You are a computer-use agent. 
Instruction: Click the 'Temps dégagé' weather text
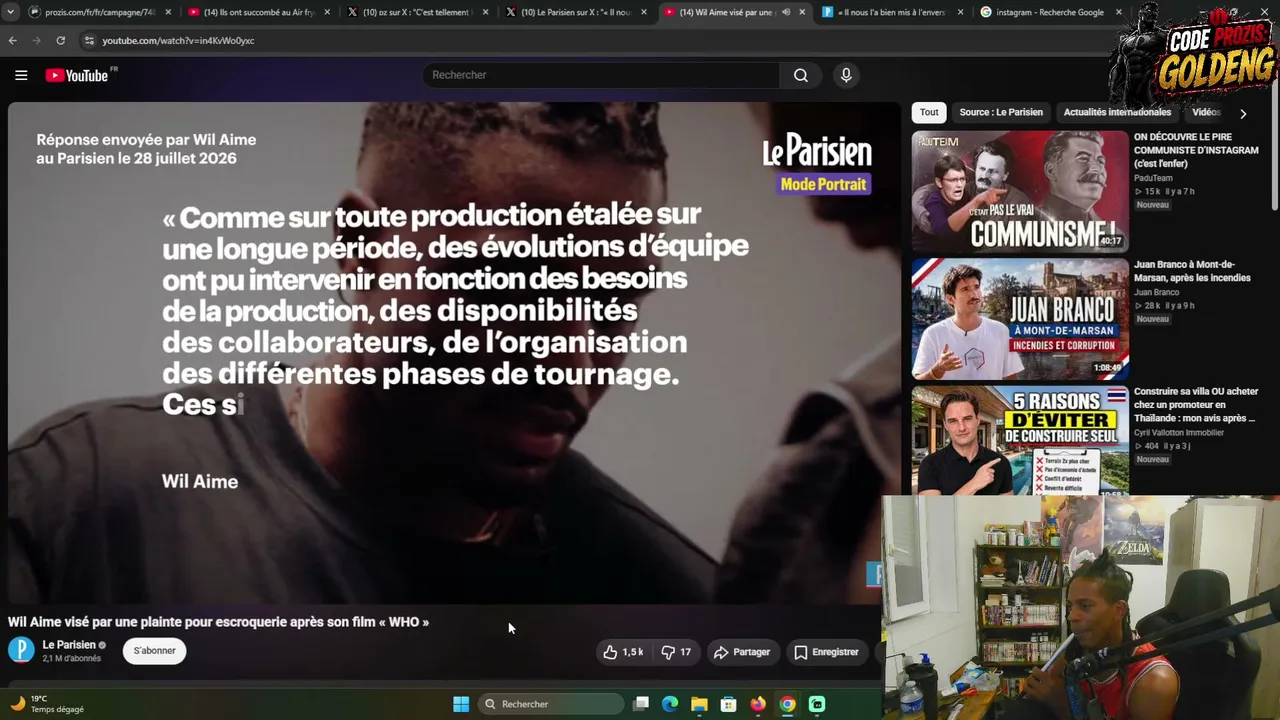pyautogui.click(x=57, y=710)
